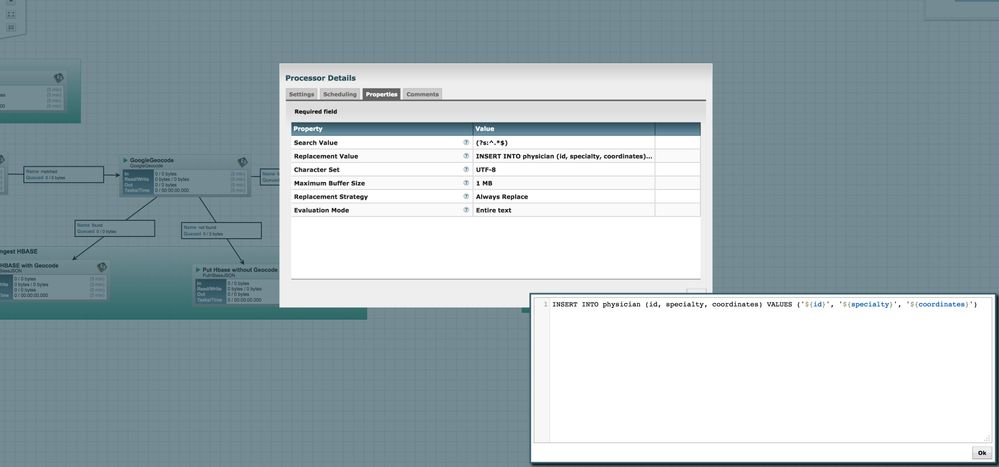
Task: Select the Evaluation Mode property name
Action: 321,210
